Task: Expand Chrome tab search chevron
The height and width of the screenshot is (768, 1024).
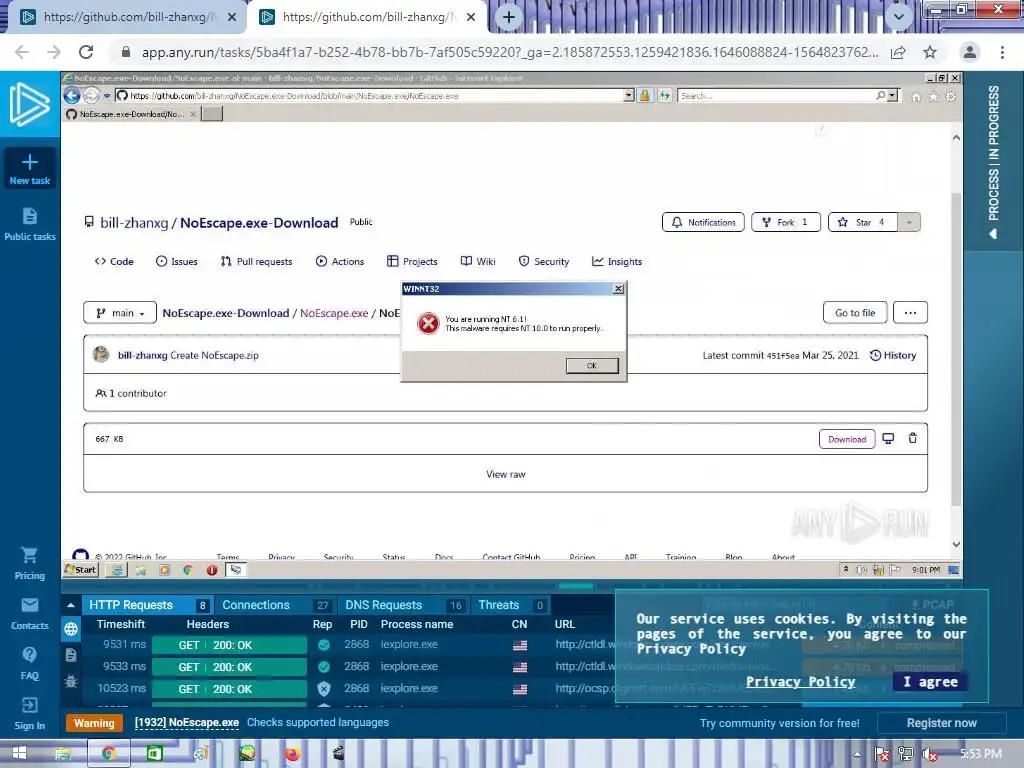Action: pos(899,17)
